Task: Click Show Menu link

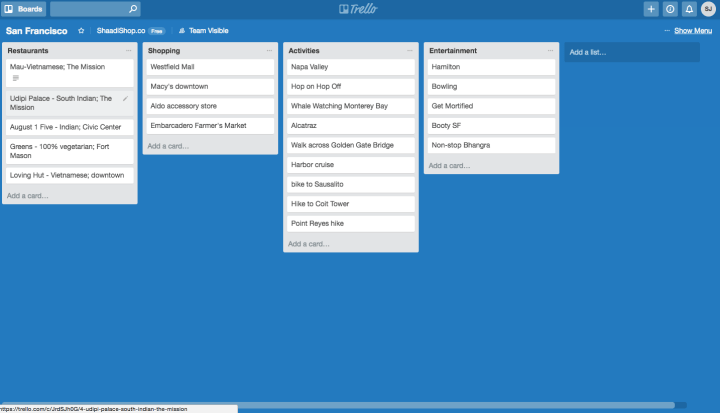Action: coord(692,31)
